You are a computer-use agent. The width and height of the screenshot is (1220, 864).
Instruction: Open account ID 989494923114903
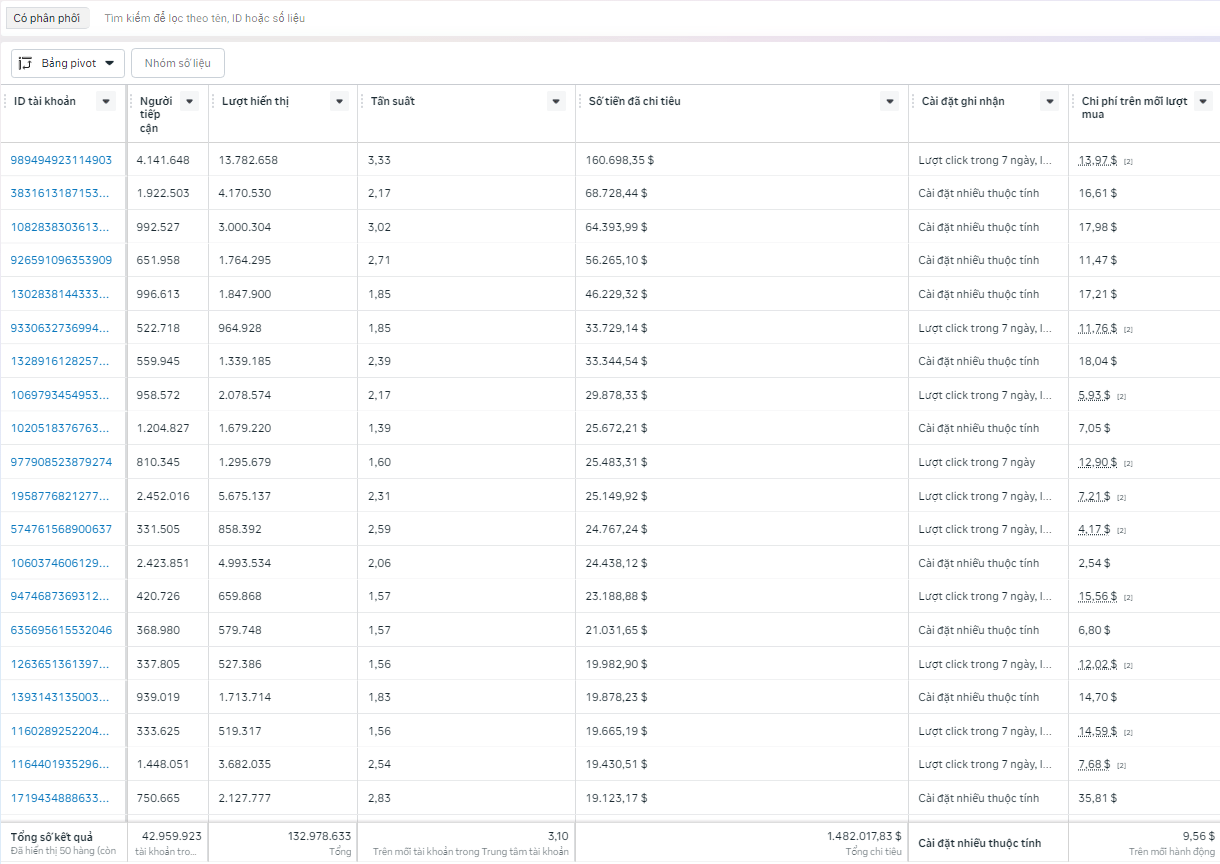61,160
